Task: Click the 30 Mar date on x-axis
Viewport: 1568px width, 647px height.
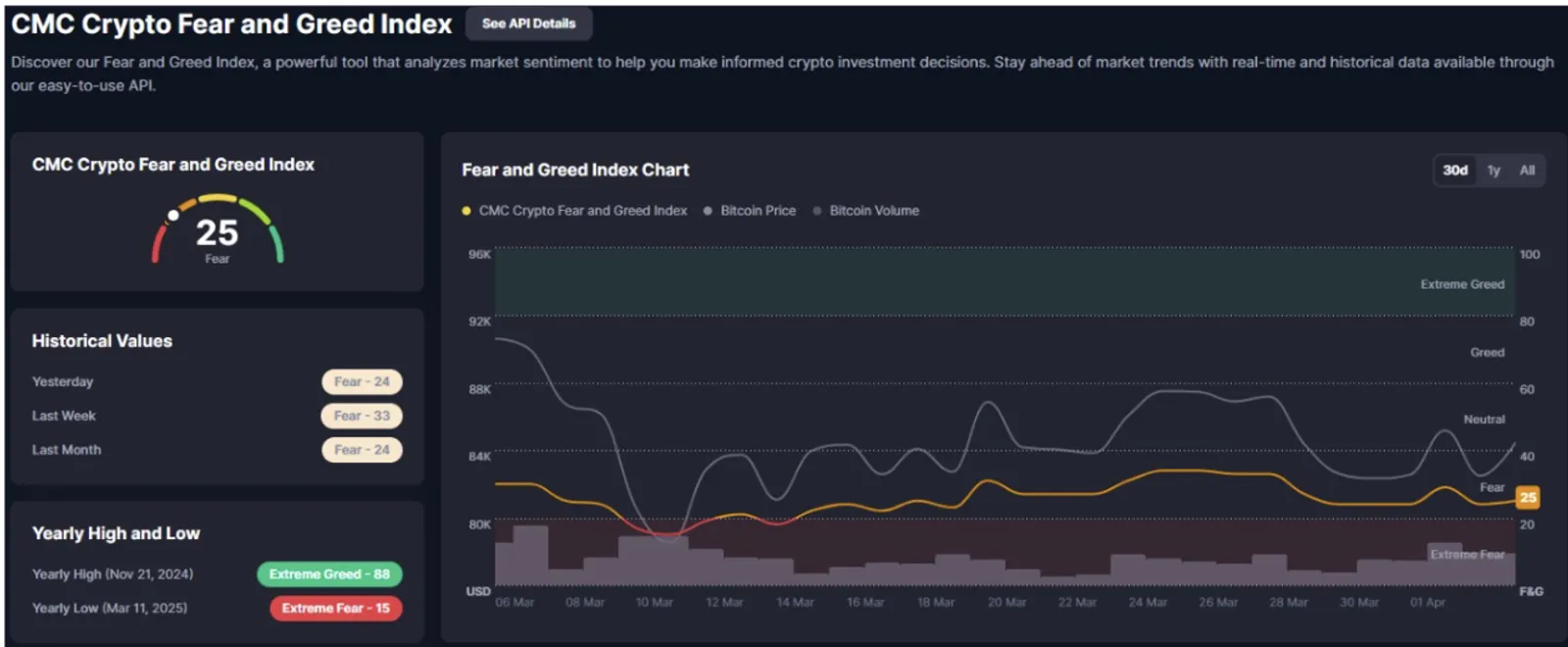Action: pyautogui.click(x=1359, y=603)
